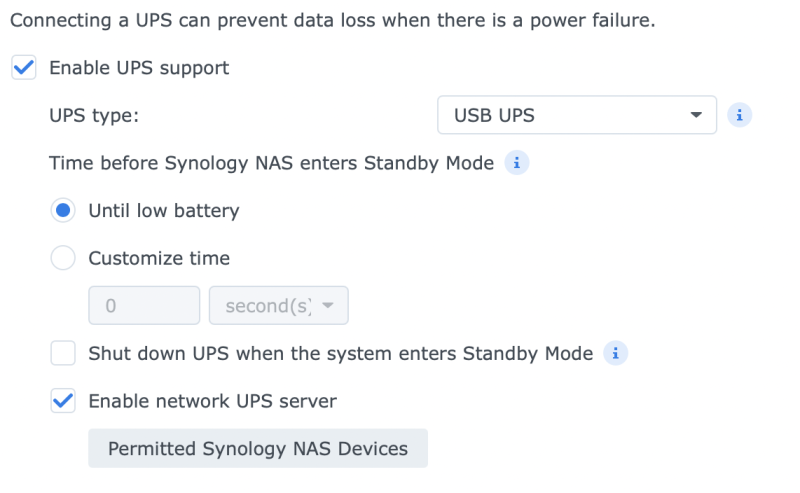Choose the Customize time radio button
800x493 pixels.
63,258
